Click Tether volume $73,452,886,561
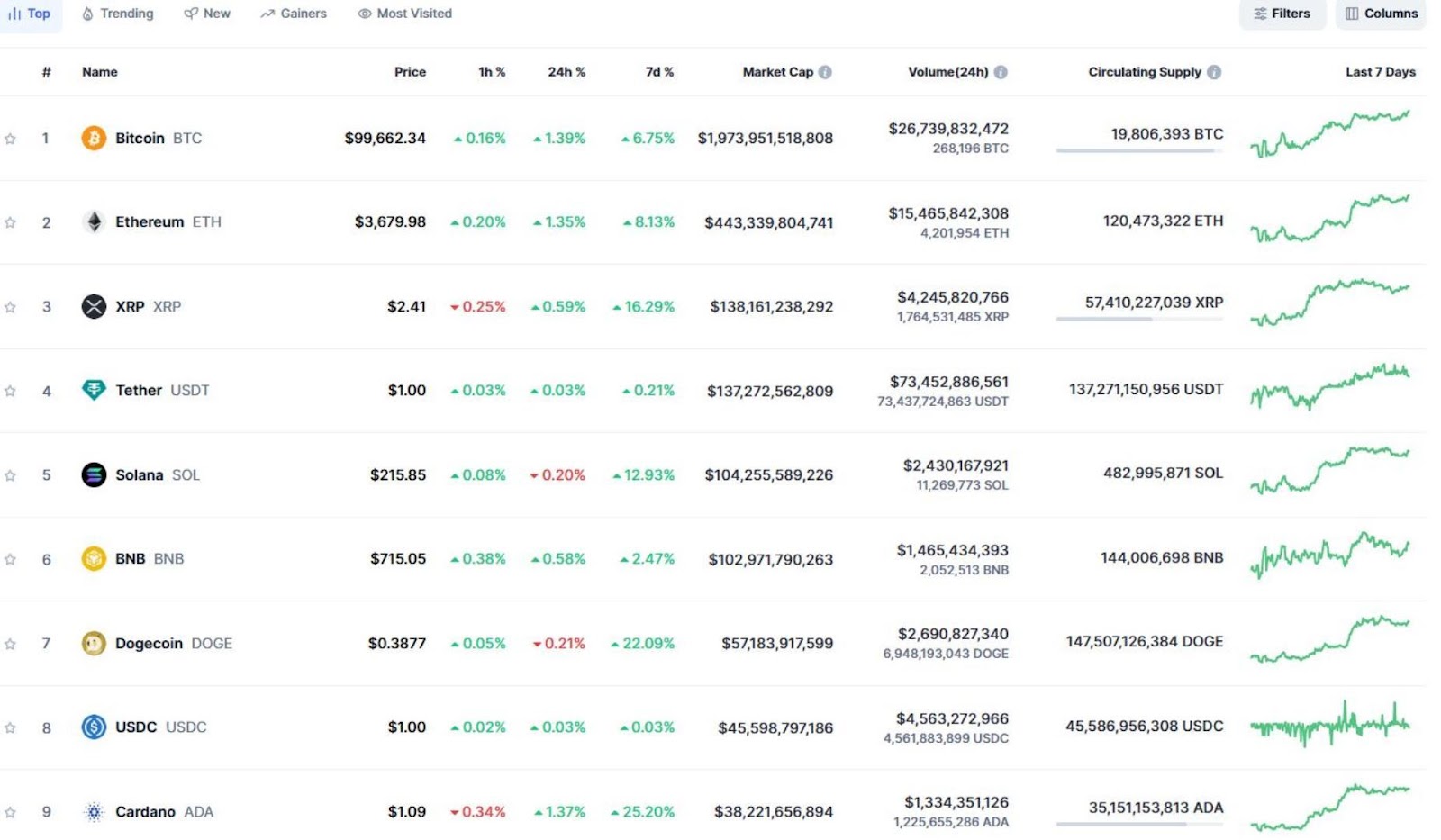1441x840 pixels. [949, 382]
